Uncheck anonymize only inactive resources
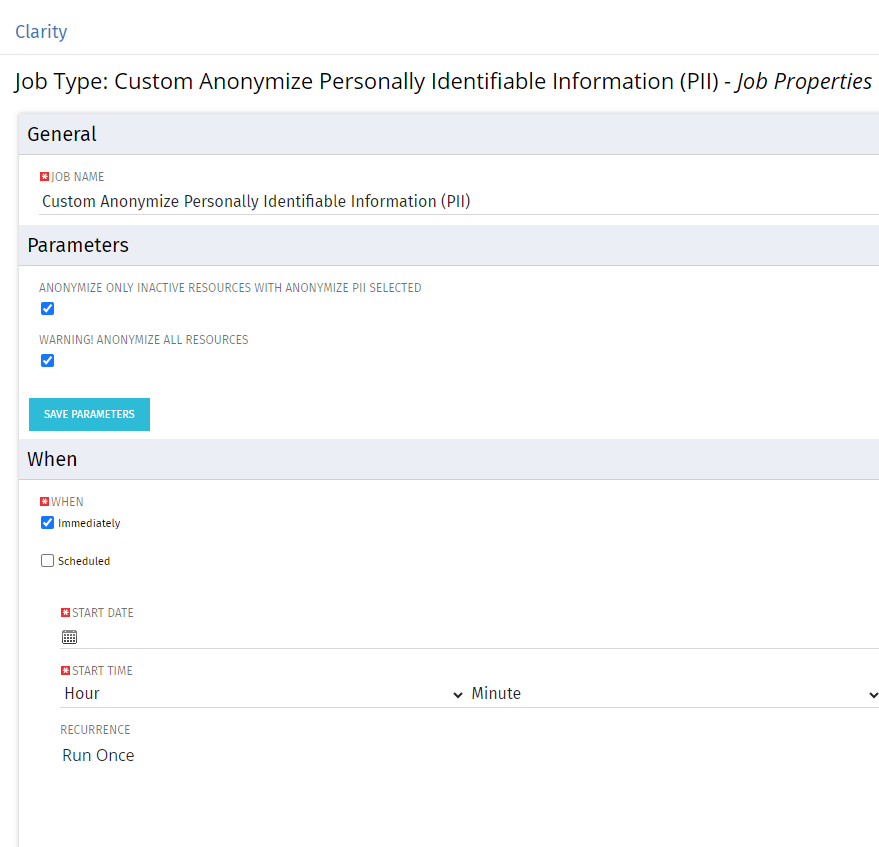 tap(47, 308)
